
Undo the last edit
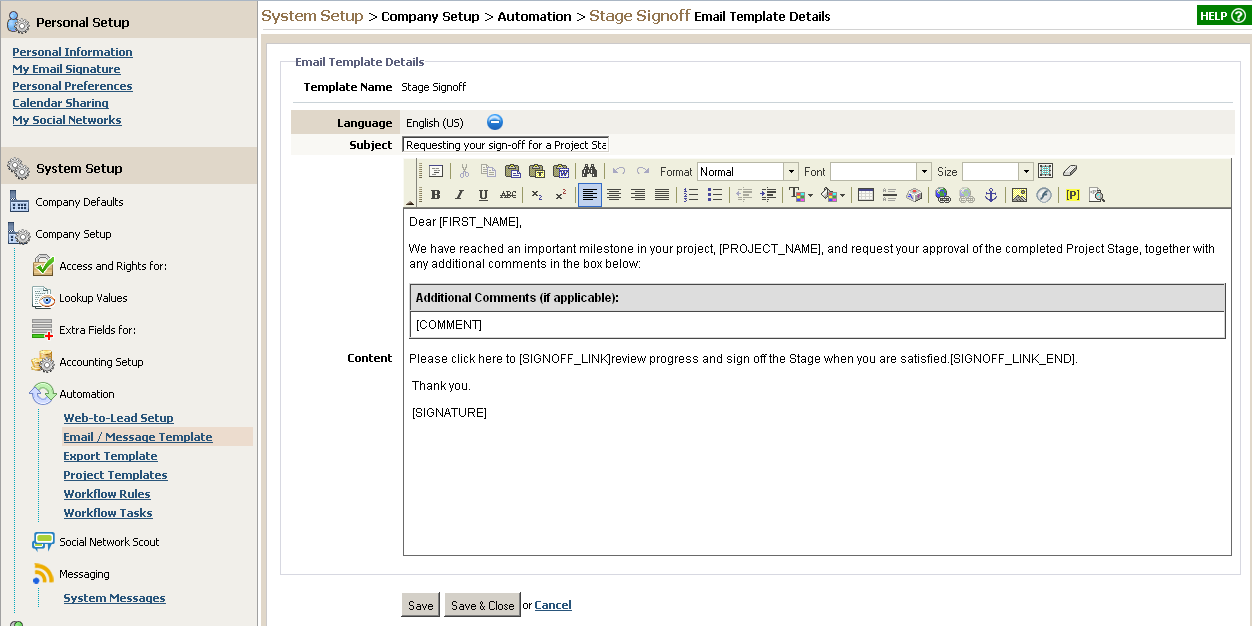(x=619, y=171)
